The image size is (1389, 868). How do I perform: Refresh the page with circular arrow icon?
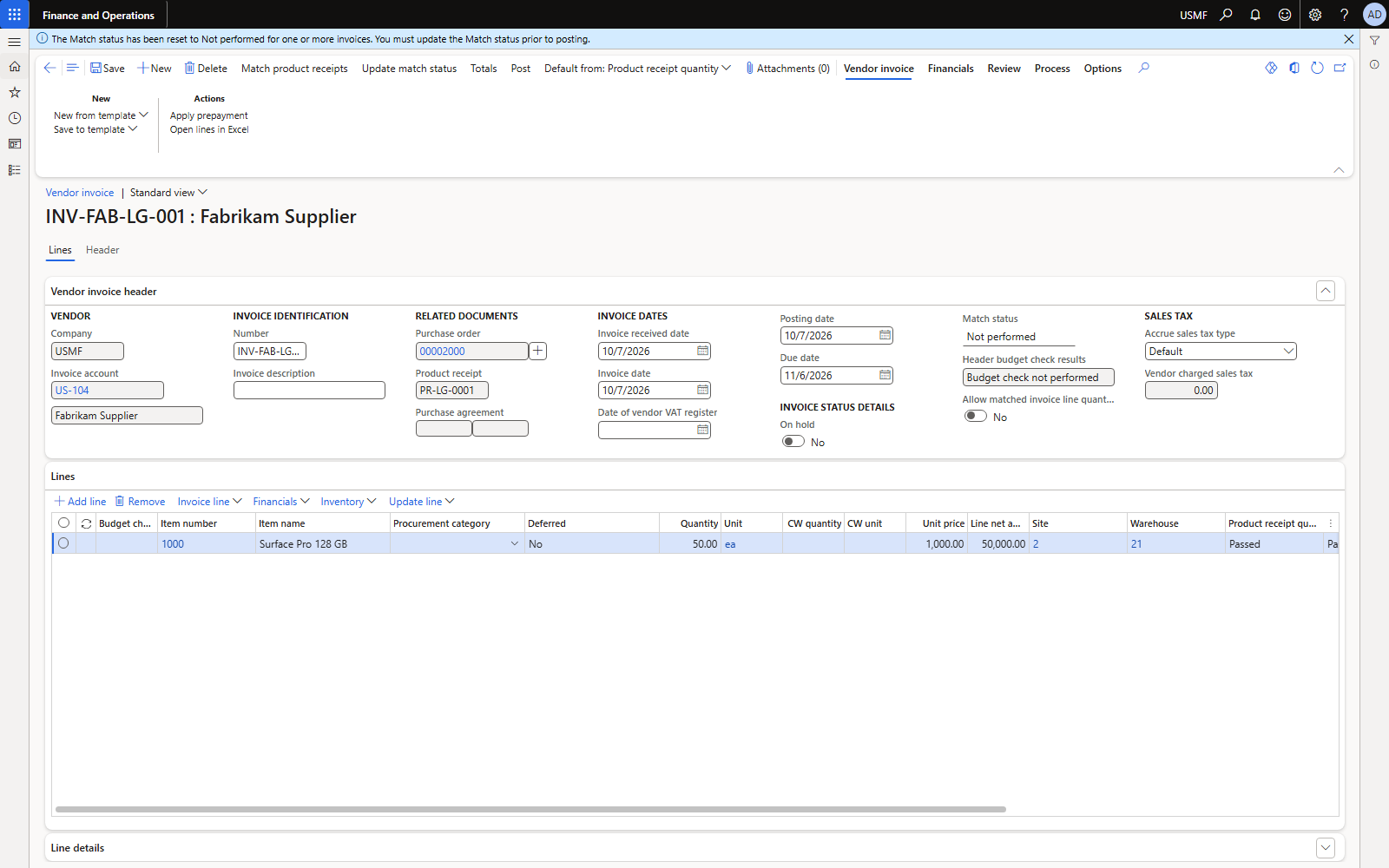(x=1317, y=68)
